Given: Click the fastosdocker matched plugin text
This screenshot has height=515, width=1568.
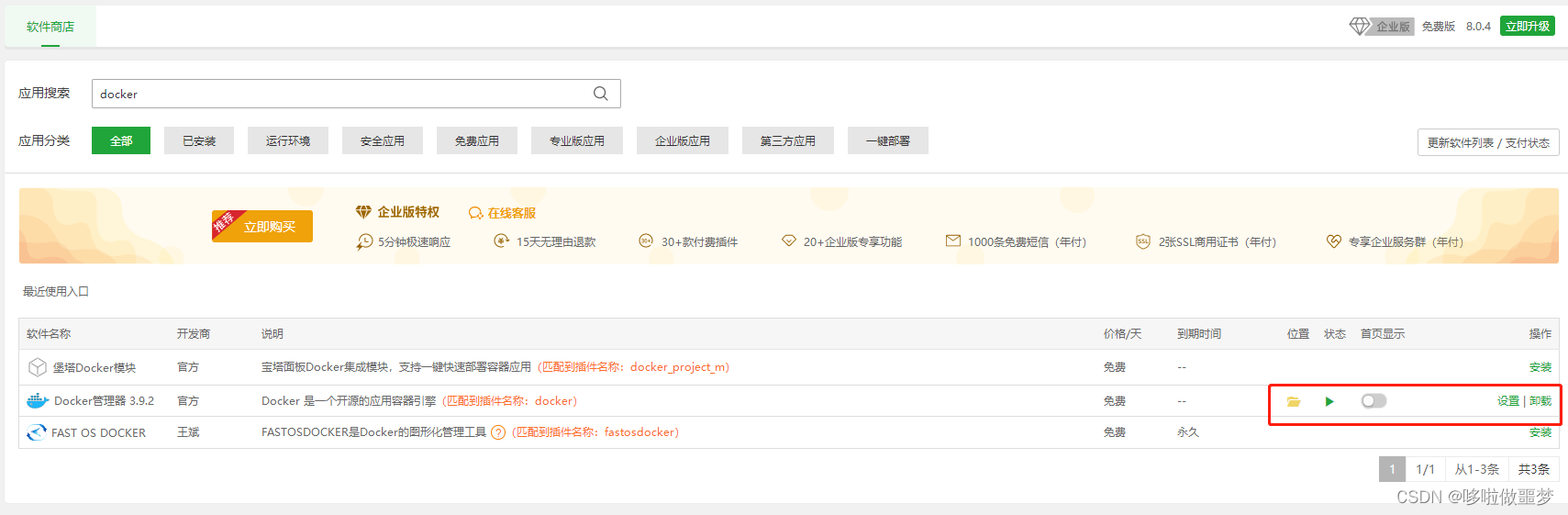Looking at the screenshot, I should click(x=639, y=432).
